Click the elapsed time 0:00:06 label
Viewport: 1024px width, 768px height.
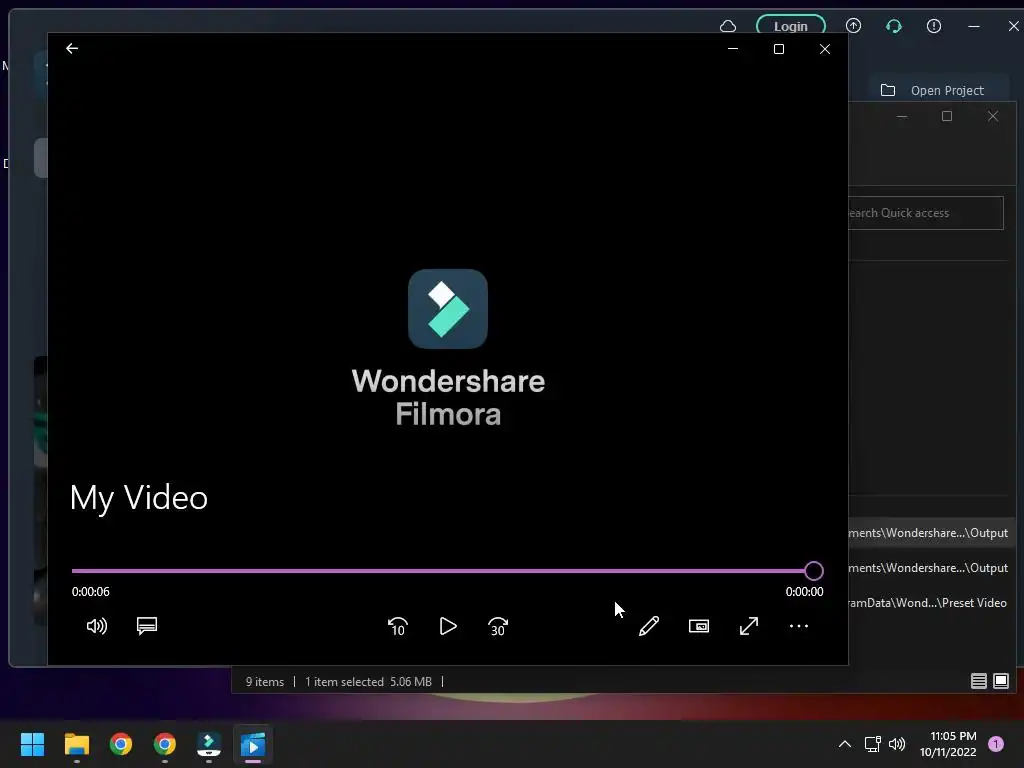91,592
